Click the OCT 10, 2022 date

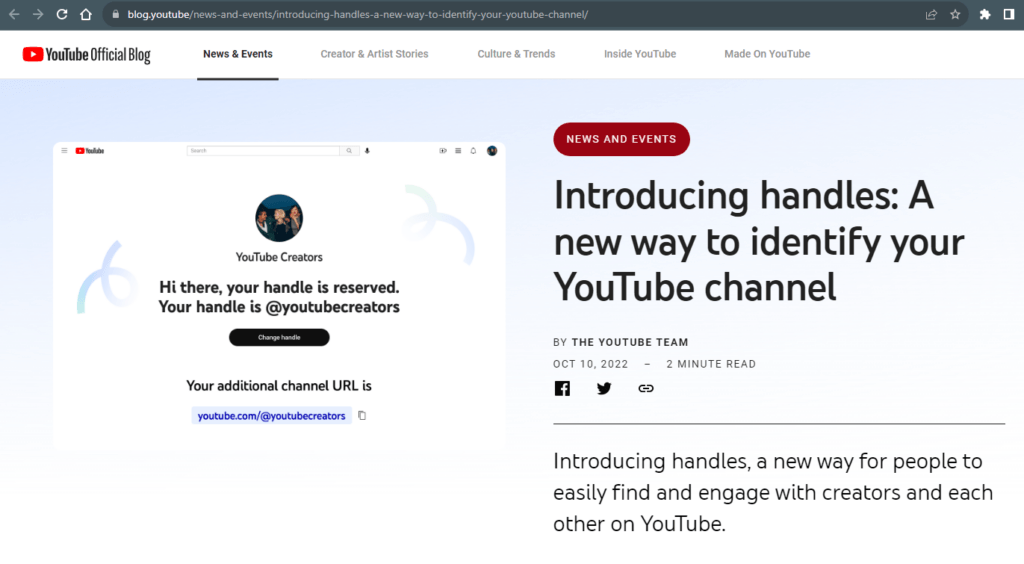pyautogui.click(x=590, y=364)
